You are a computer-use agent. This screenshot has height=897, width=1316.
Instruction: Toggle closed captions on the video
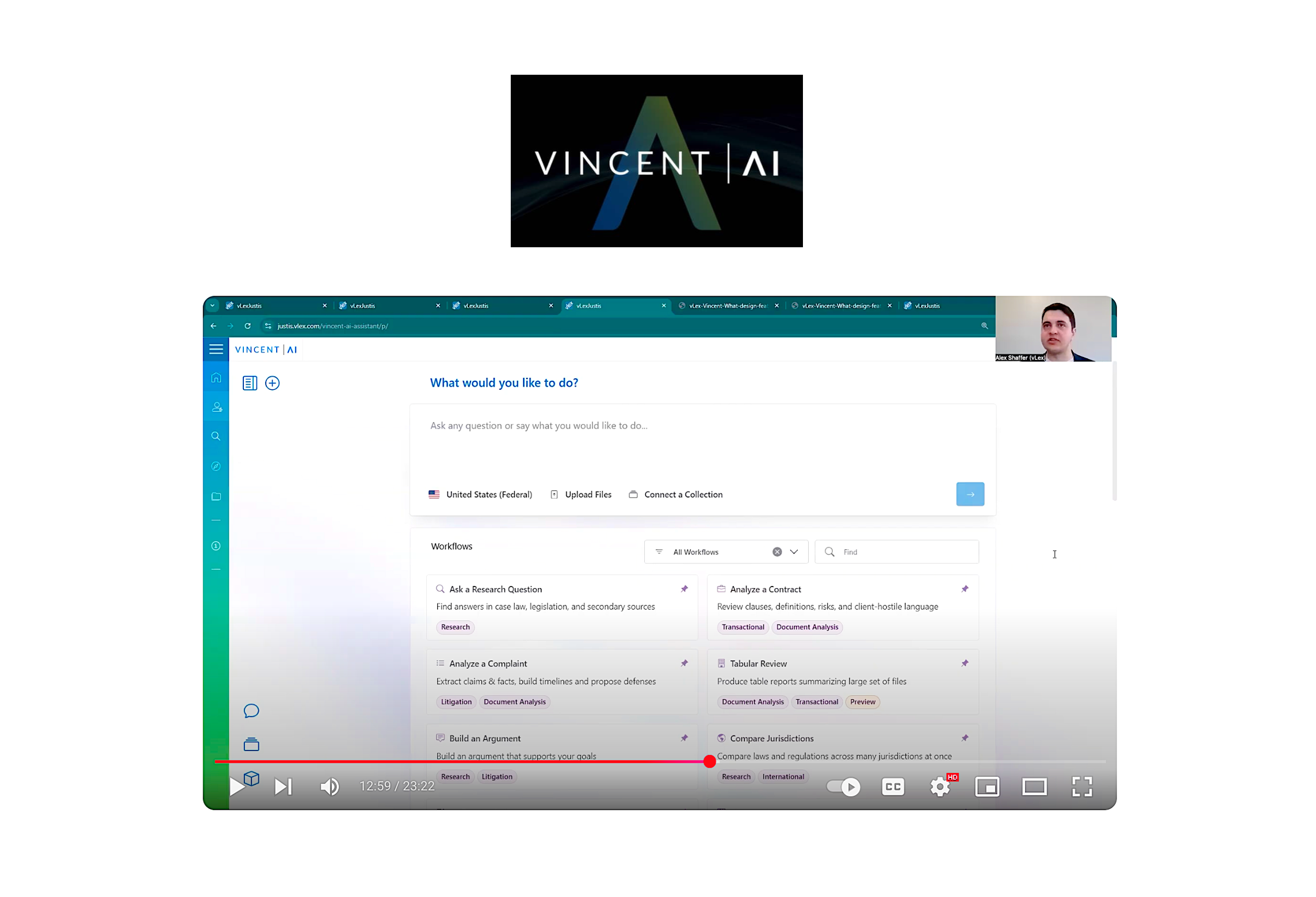pyautogui.click(x=894, y=787)
